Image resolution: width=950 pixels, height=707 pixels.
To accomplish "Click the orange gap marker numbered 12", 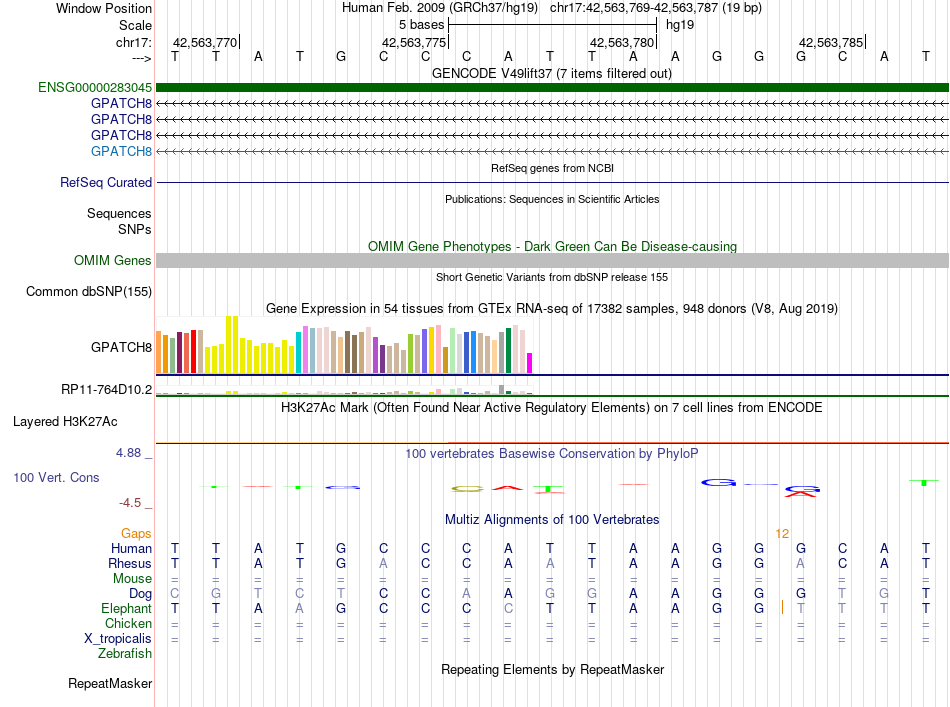I will pos(782,534).
